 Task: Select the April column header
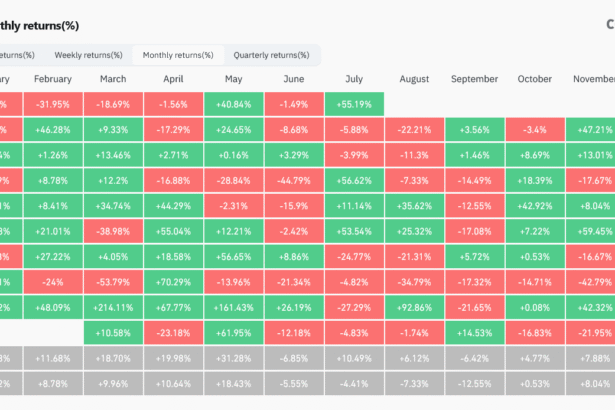(173, 78)
